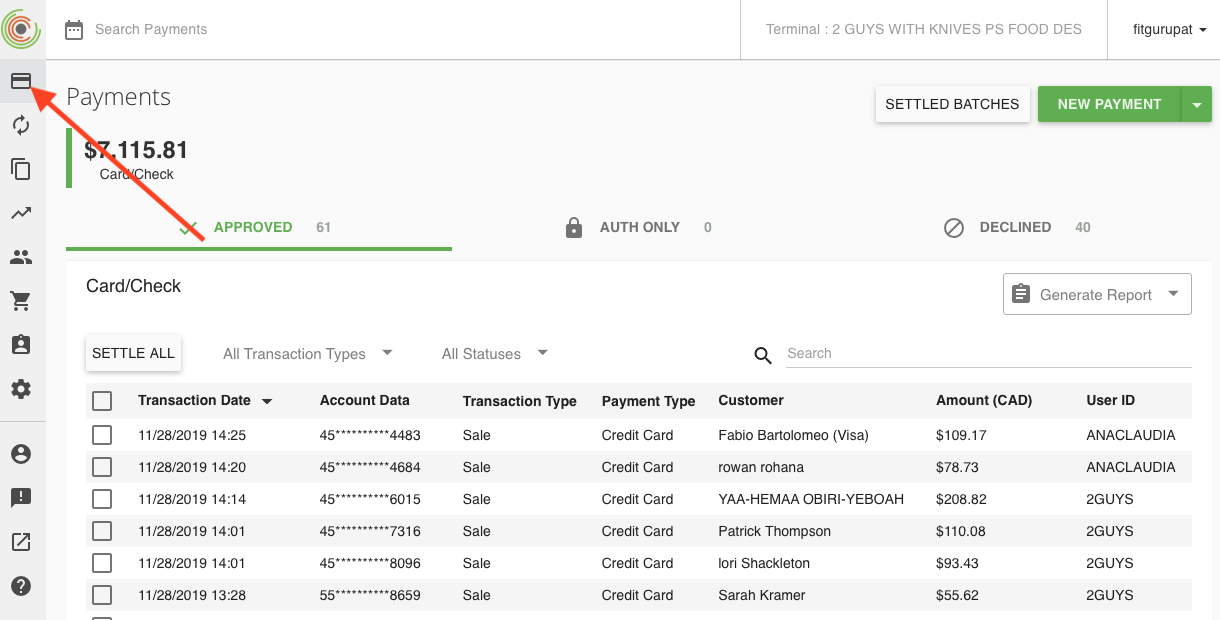The image size is (1220, 620).
Task: Click the transaction Search input field
Action: [988, 354]
